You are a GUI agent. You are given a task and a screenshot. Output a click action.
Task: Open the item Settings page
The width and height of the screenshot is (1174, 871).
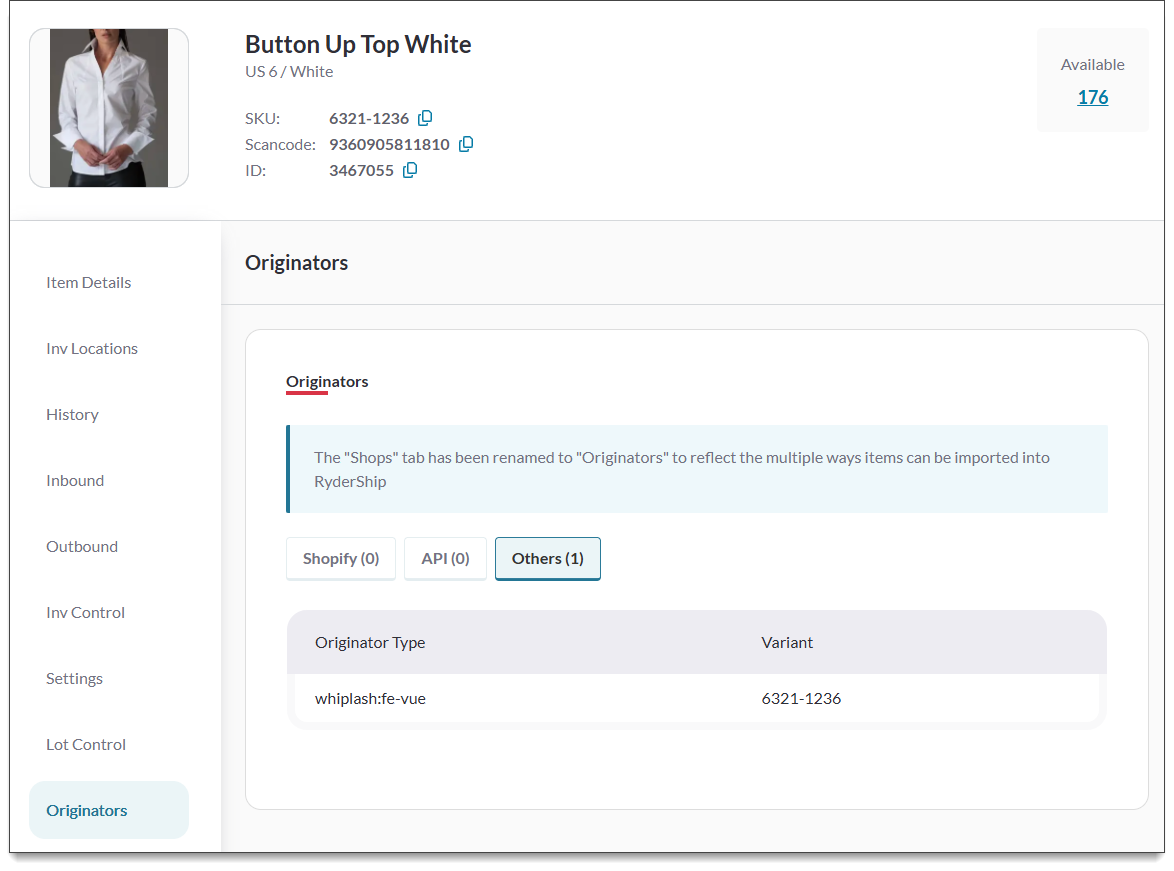[74, 678]
